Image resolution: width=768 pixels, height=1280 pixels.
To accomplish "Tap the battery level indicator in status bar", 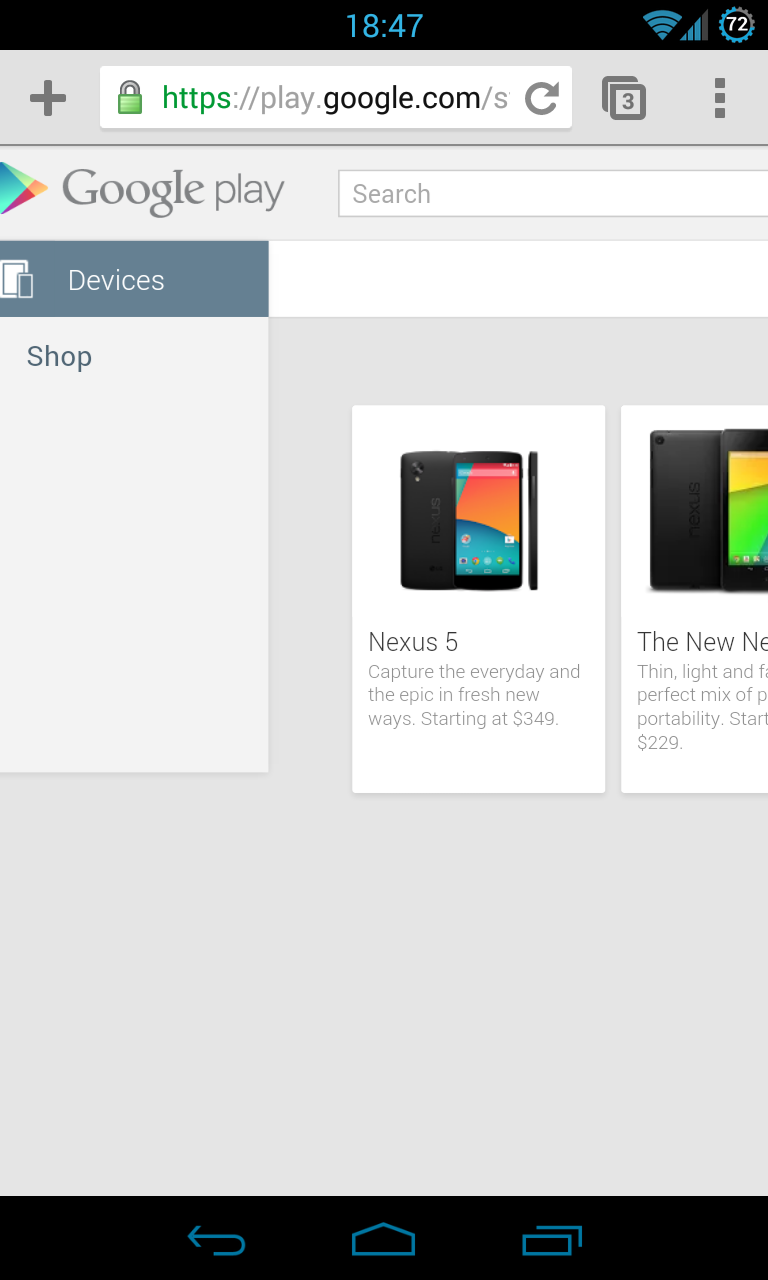I will [737, 24].
